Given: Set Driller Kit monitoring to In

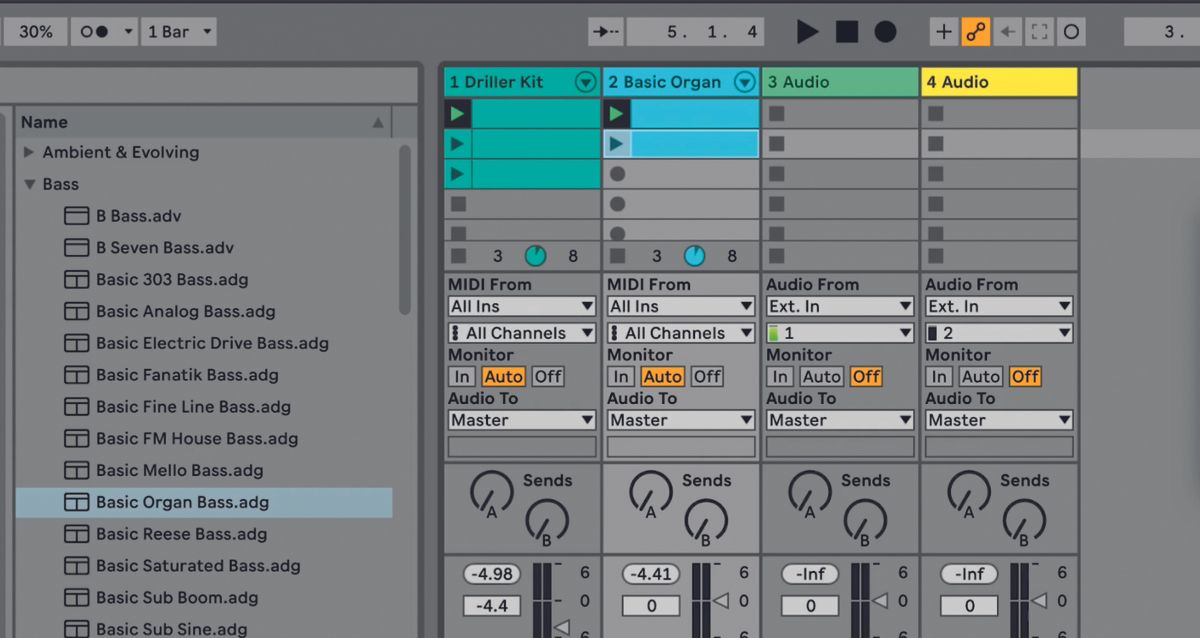Looking at the screenshot, I should 461,376.
